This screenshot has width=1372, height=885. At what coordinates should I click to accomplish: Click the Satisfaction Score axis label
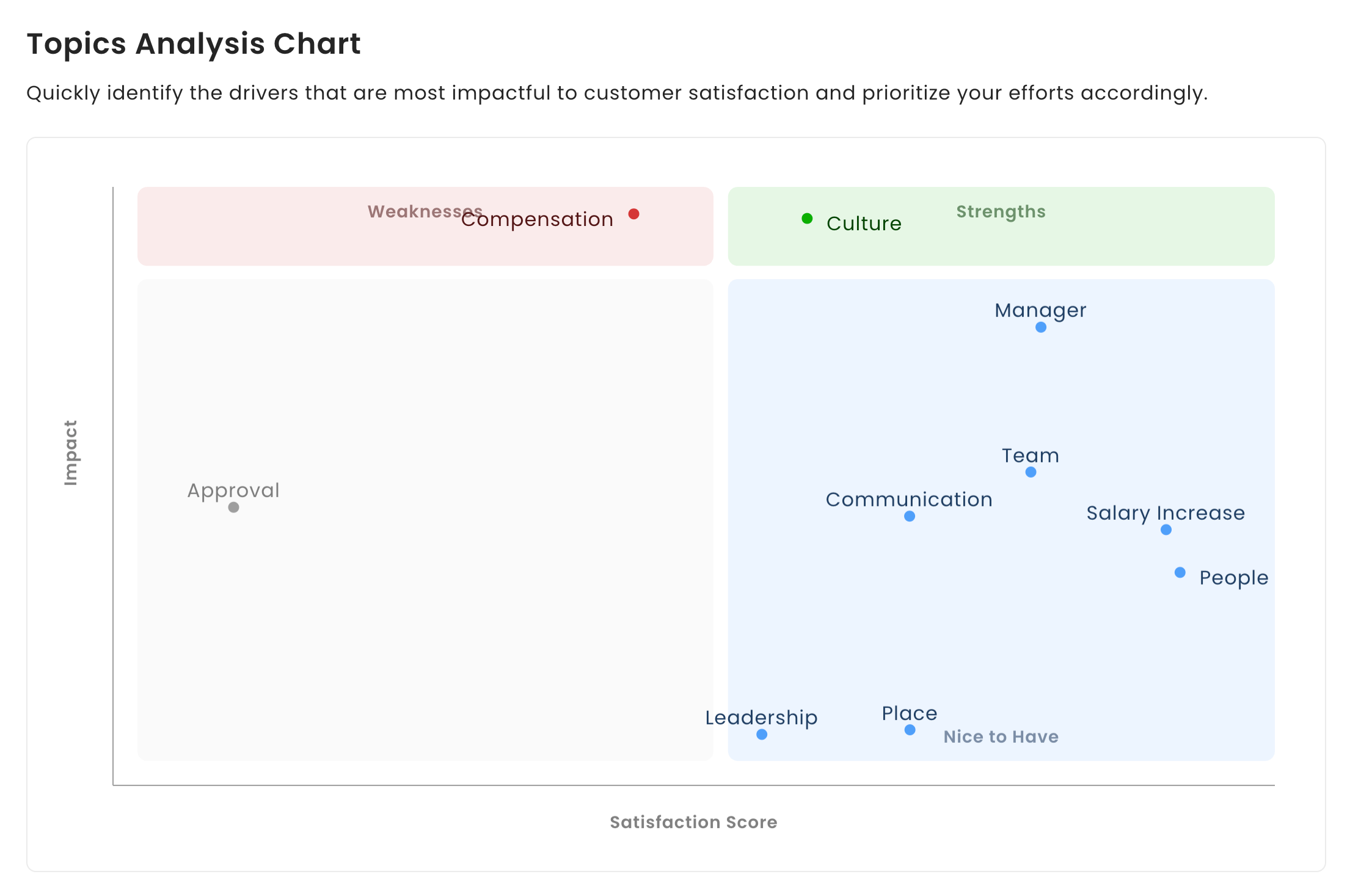coord(693,822)
